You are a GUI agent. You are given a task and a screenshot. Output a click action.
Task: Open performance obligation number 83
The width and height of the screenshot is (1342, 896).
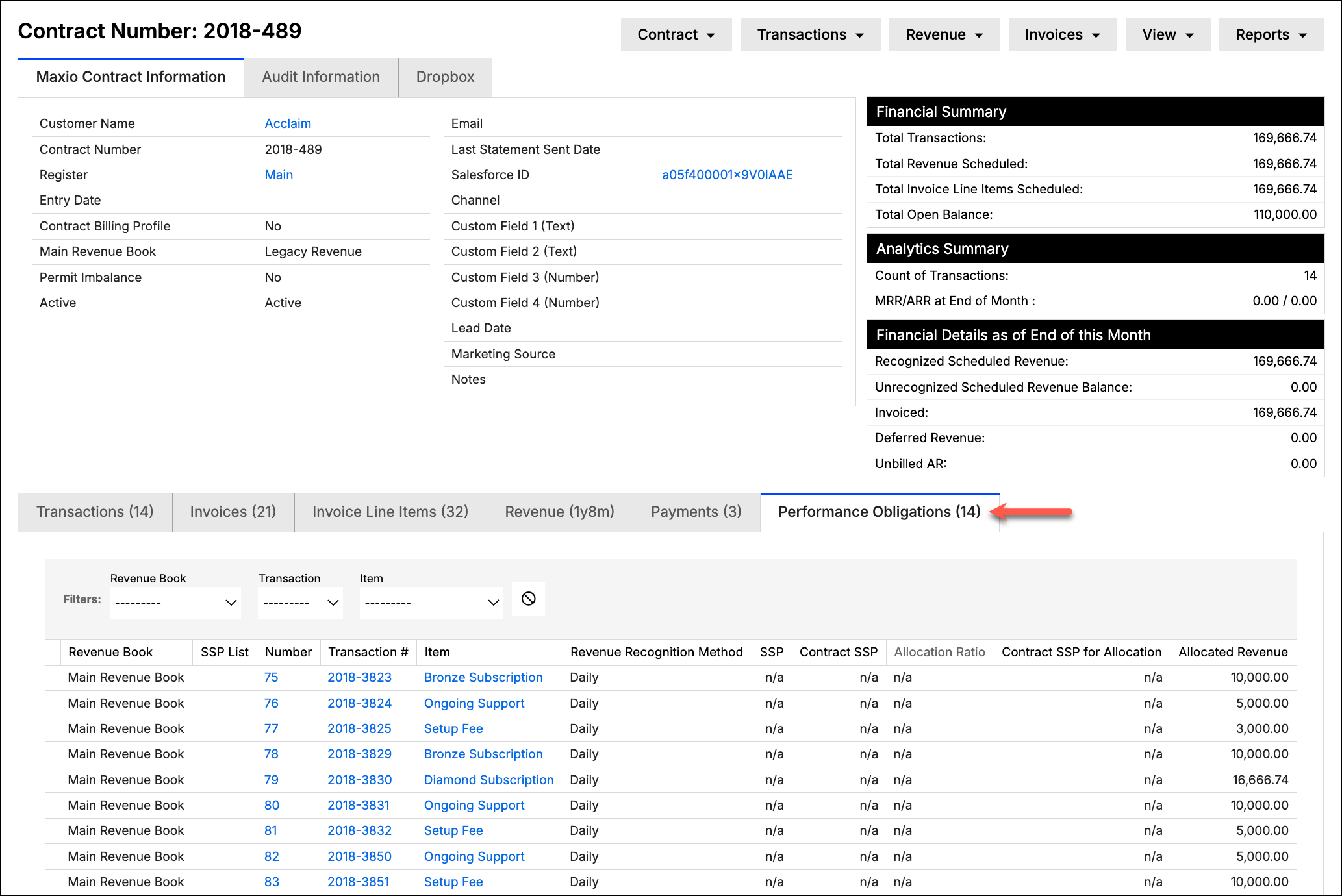pyautogui.click(x=272, y=882)
